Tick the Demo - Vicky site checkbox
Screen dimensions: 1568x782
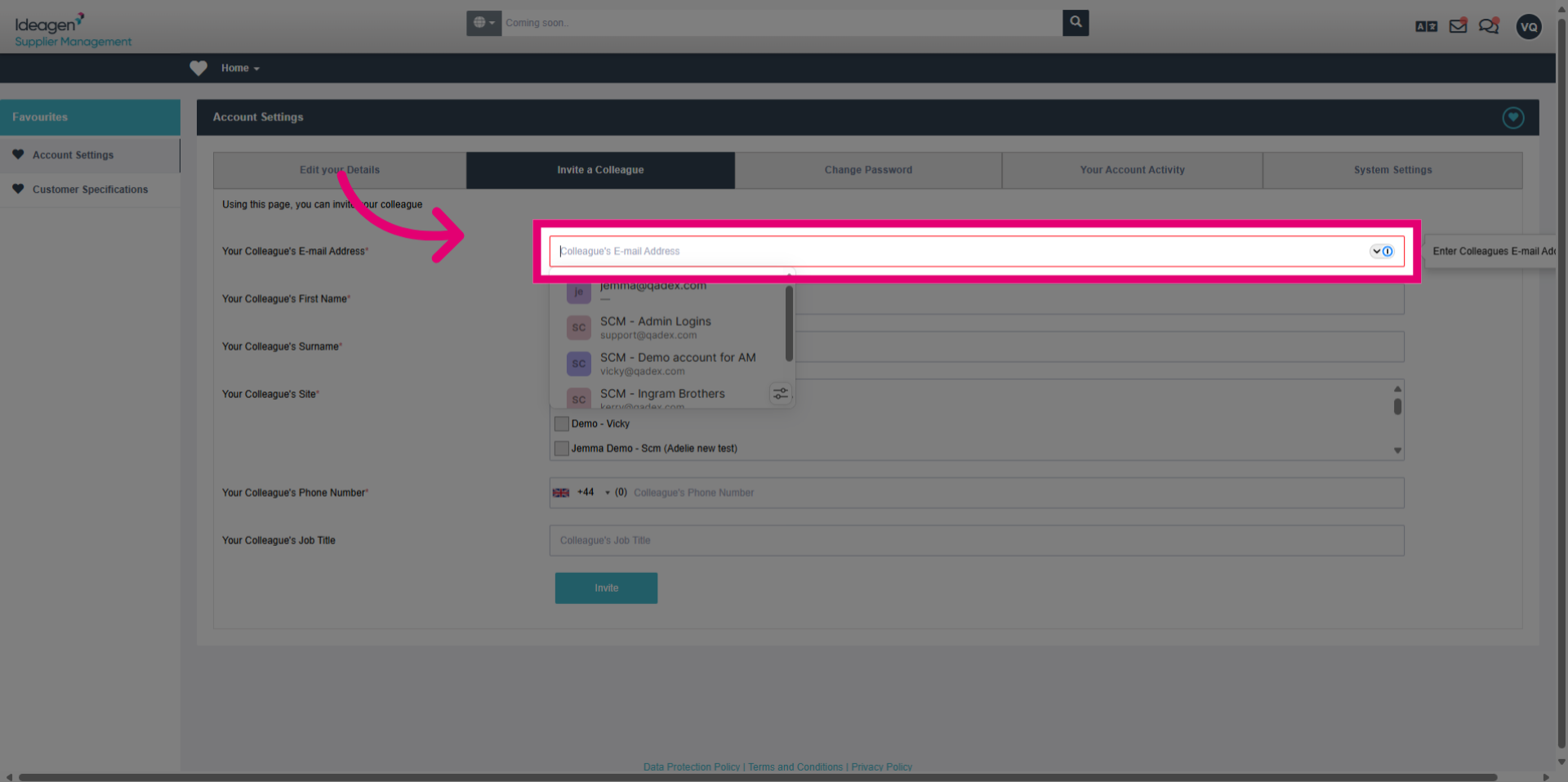pyautogui.click(x=561, y=423)
